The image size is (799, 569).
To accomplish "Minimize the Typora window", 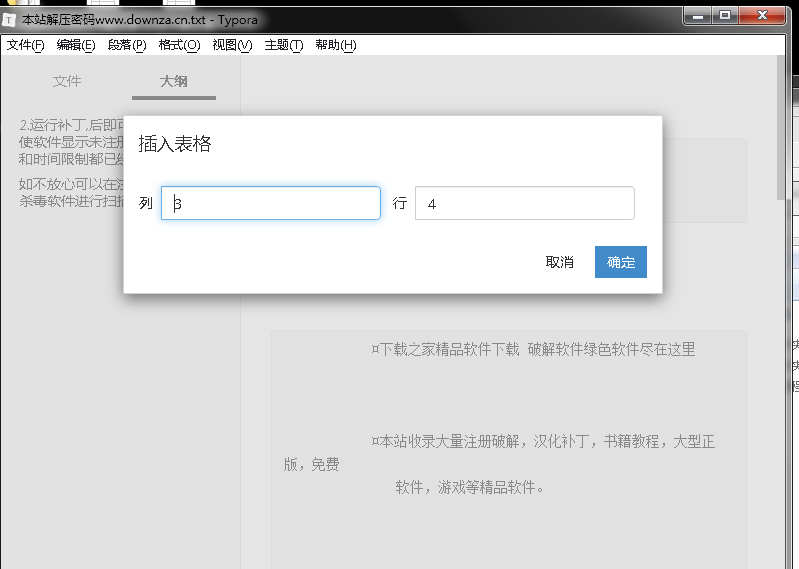I will (x=698, y=15).
